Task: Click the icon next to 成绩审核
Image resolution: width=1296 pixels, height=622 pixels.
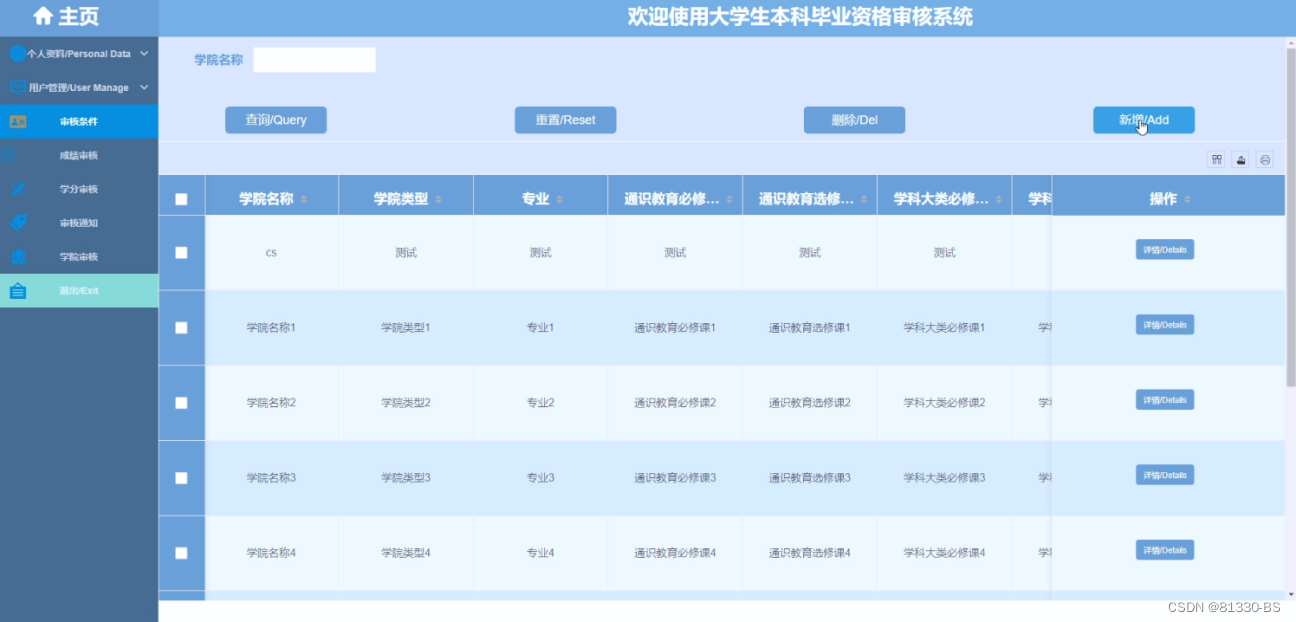Action: click(x=9, y=156)
